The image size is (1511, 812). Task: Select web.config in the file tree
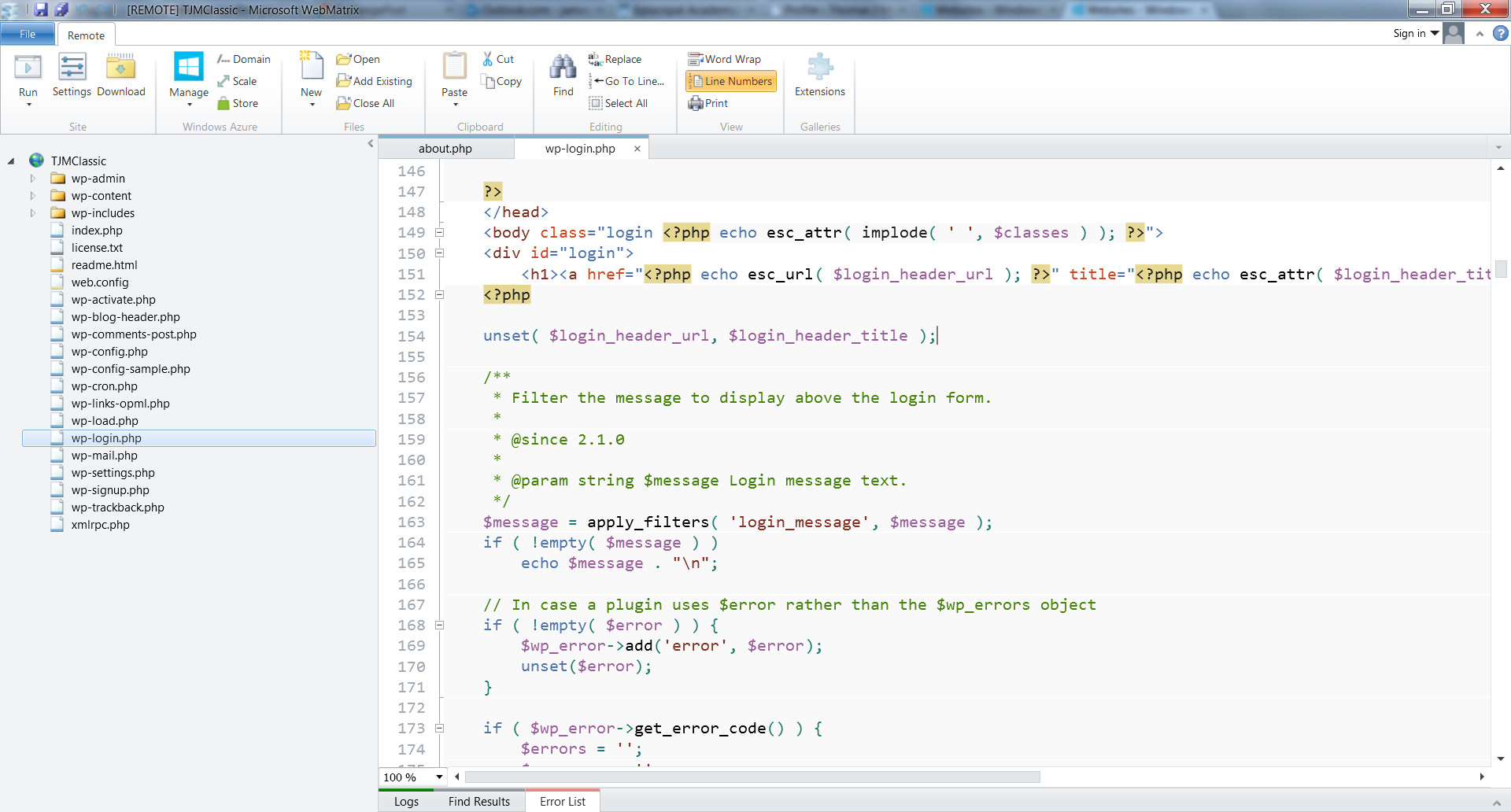(100, 282)
